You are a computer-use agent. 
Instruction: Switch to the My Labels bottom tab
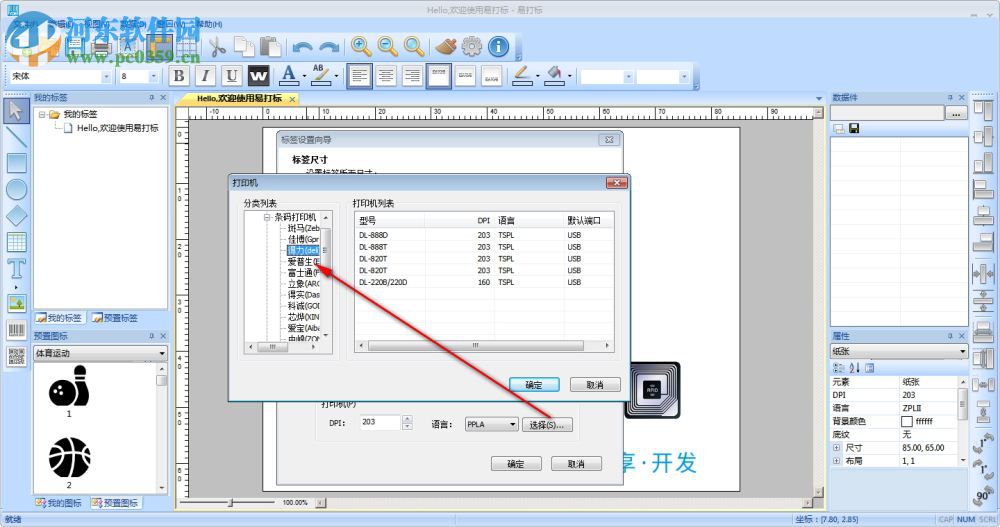(x=59, y=318)
